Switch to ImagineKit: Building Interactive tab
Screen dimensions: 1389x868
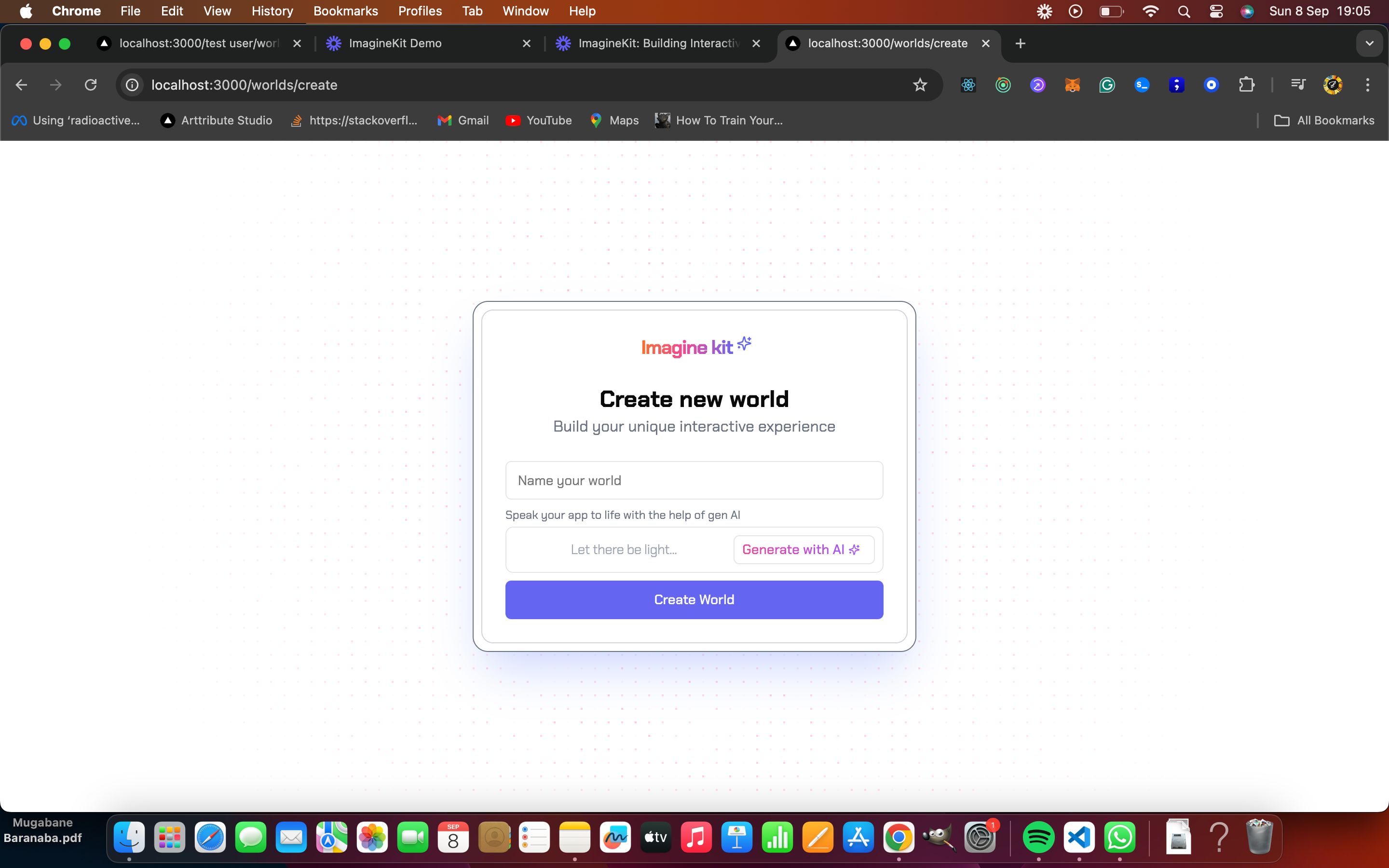click(x=658, y=43)
